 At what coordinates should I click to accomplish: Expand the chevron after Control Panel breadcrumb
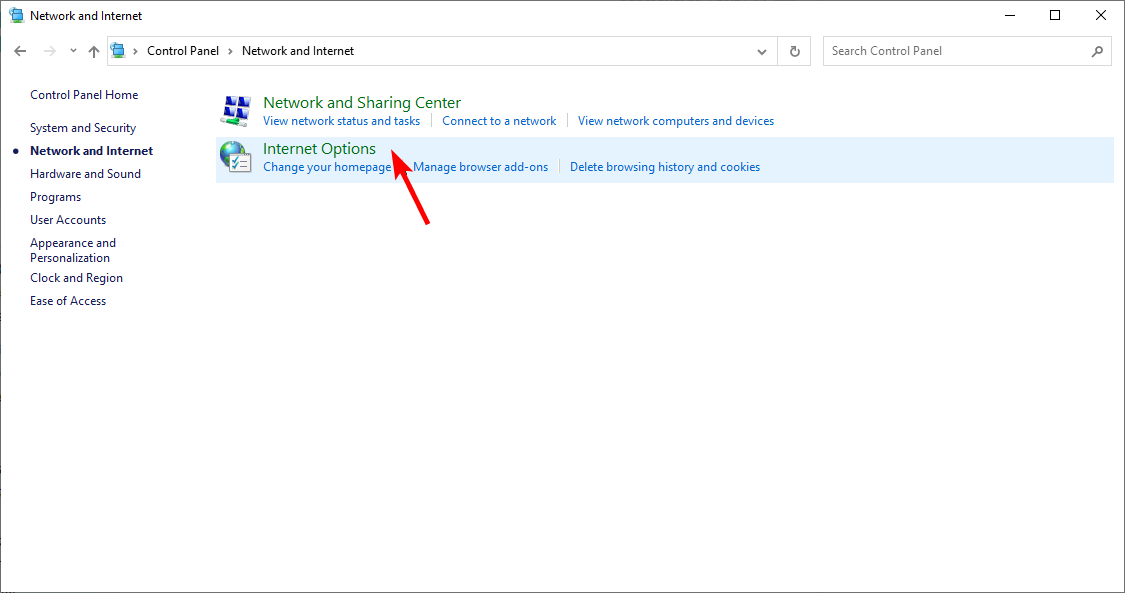[230, 51]
